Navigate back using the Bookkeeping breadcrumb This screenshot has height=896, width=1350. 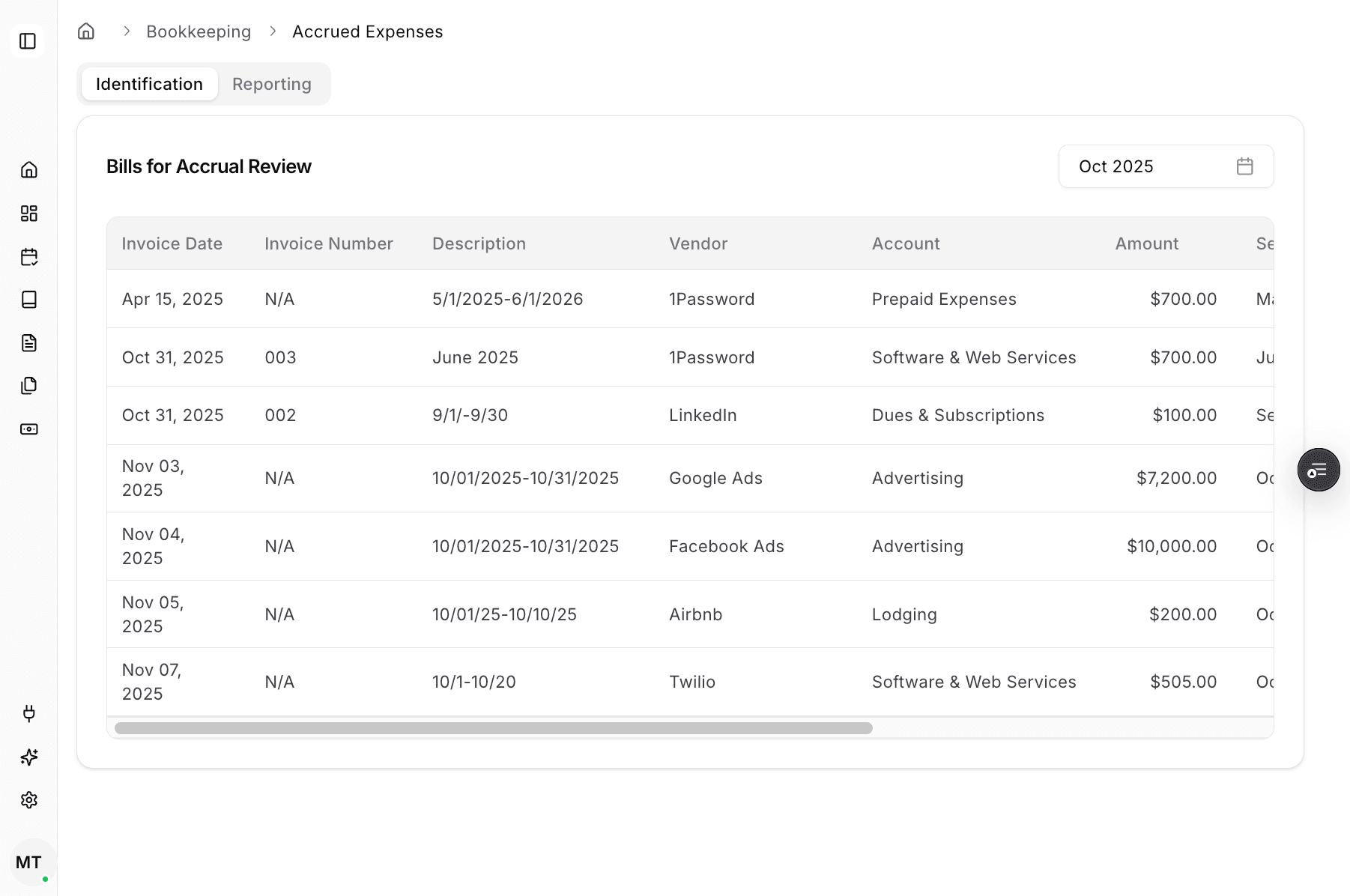(199, 31)
